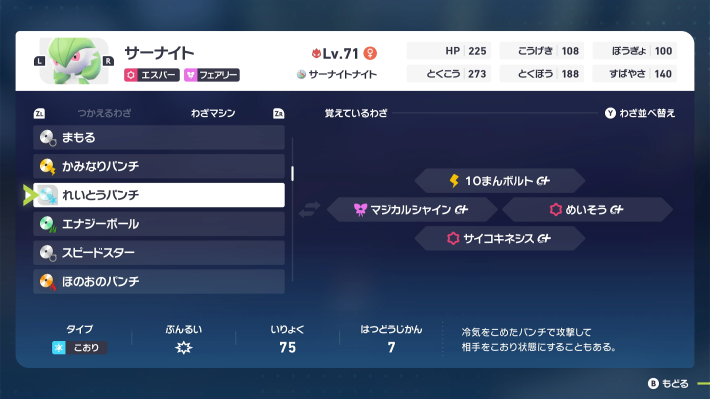Image resolution: width=710 pixels, height=399 pixels.
Task: Click the タイプ column label
Action: point(80,329)
